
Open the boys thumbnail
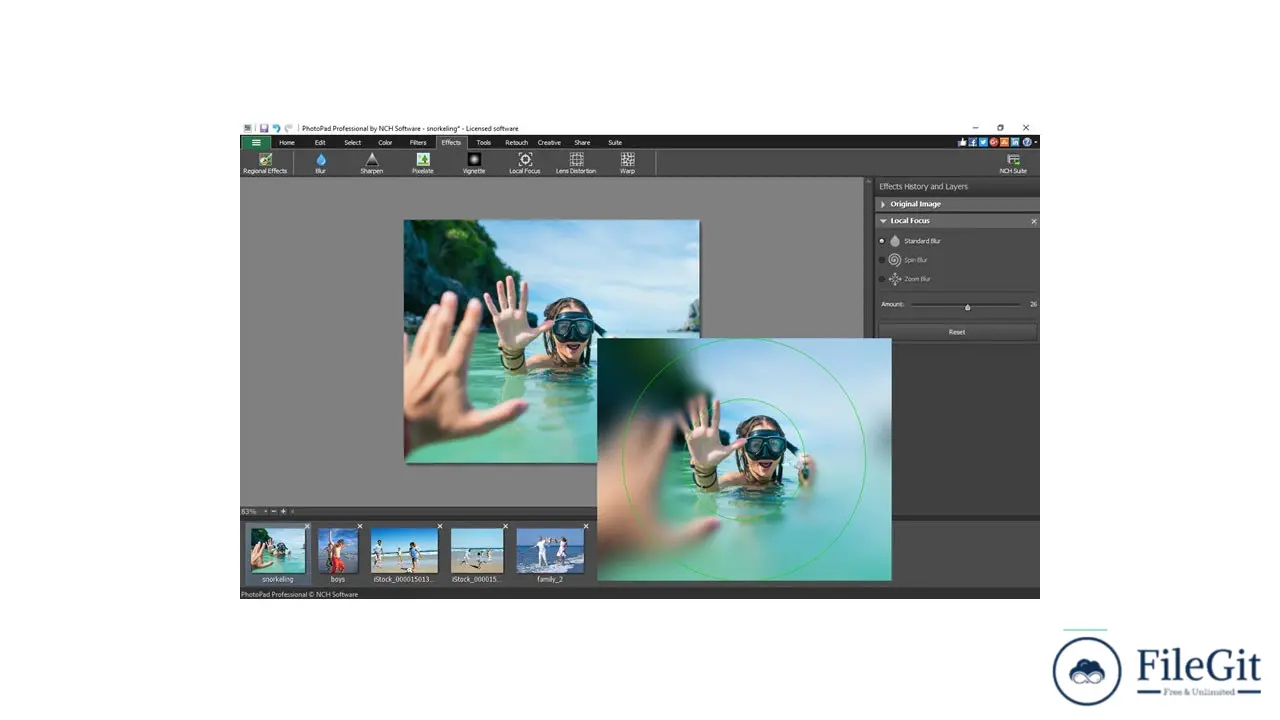338,550
